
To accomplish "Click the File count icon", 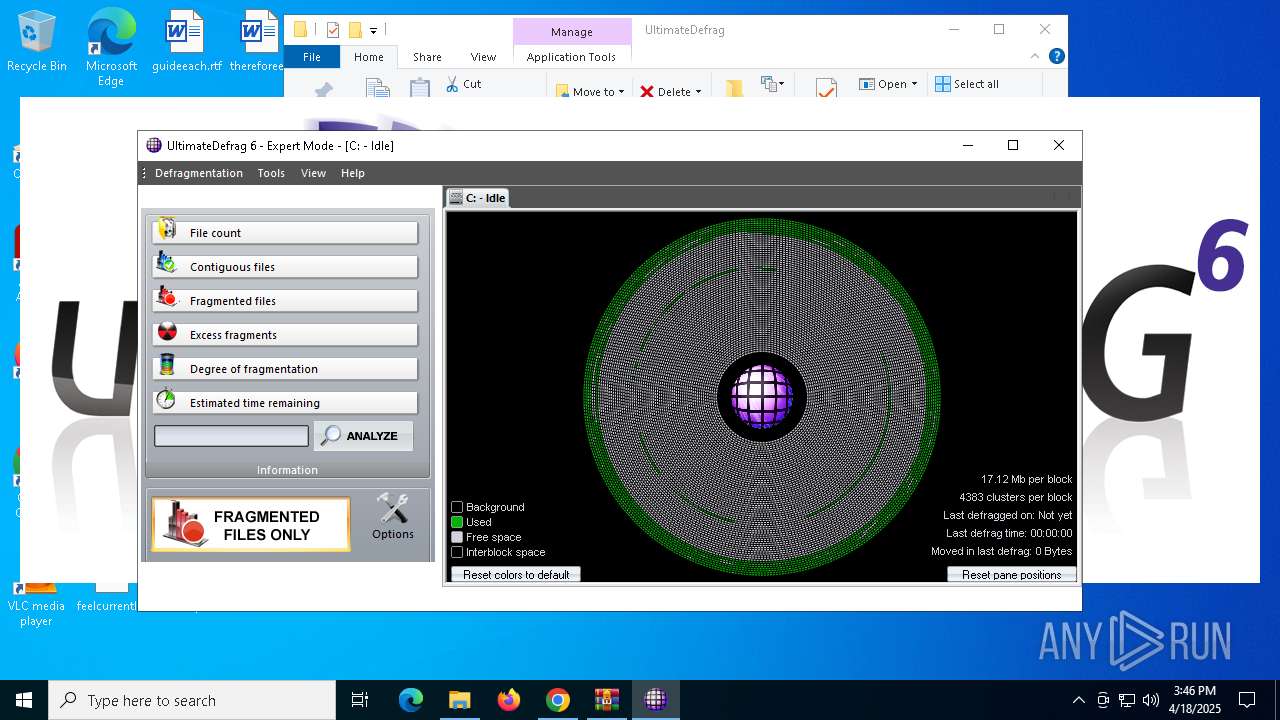I will pos(167,230).
